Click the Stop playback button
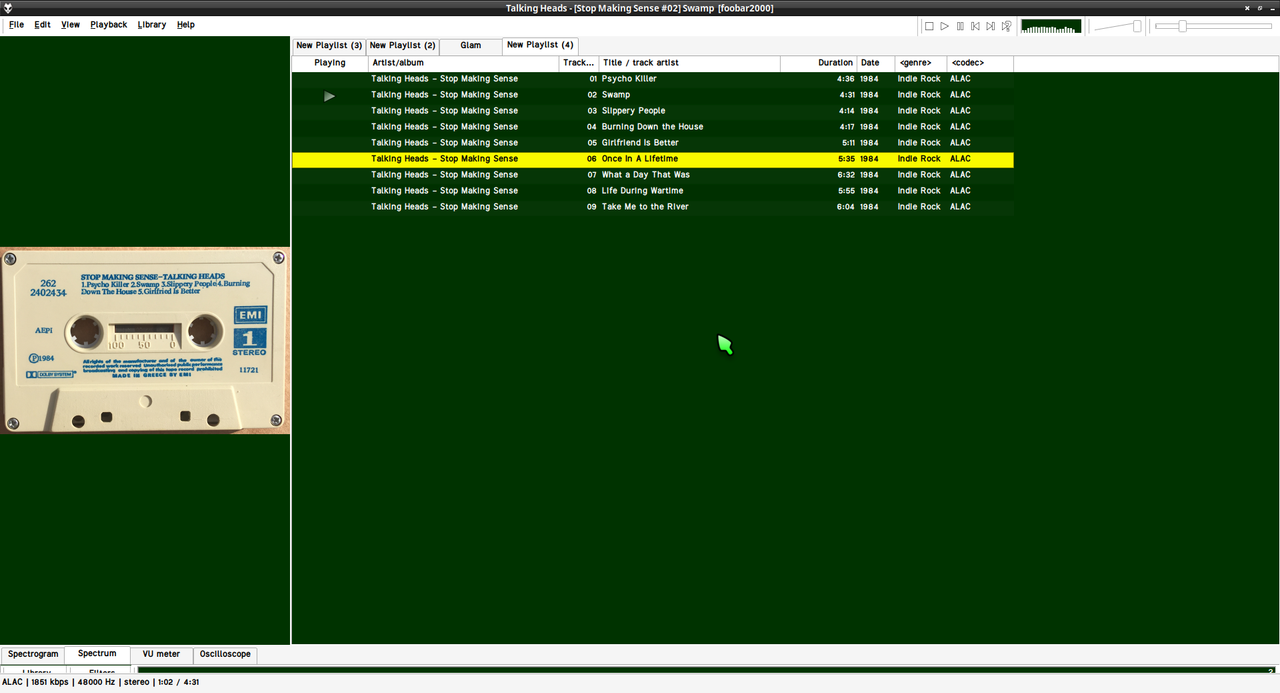Screen dimensions: 1280x693 point(929,26)
